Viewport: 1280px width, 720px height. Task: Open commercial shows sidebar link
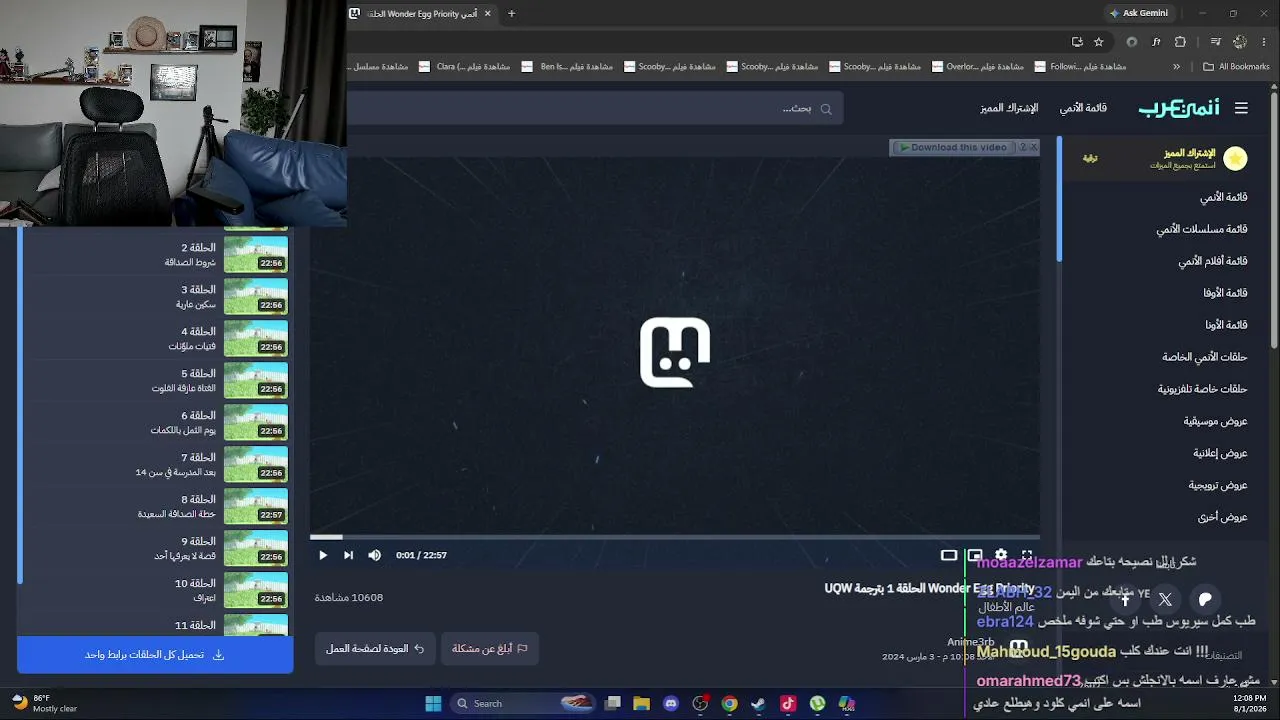1220,453
